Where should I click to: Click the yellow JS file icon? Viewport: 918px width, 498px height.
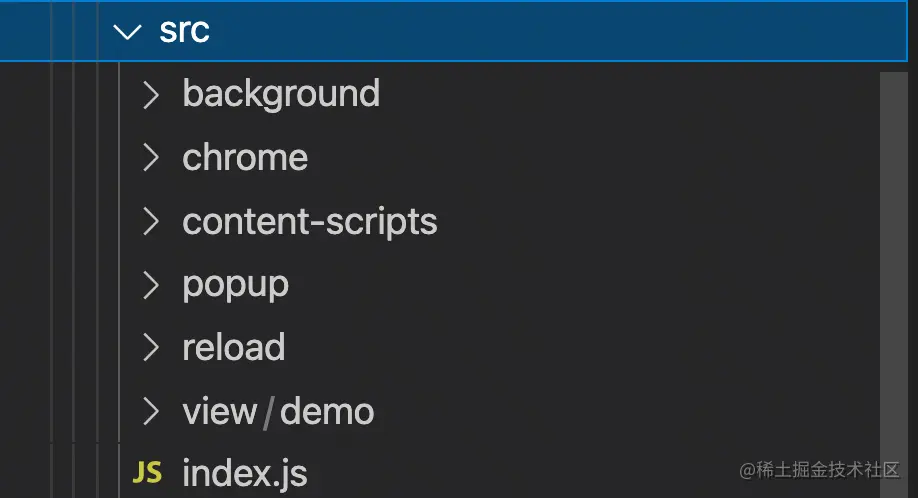pos(147,473)
